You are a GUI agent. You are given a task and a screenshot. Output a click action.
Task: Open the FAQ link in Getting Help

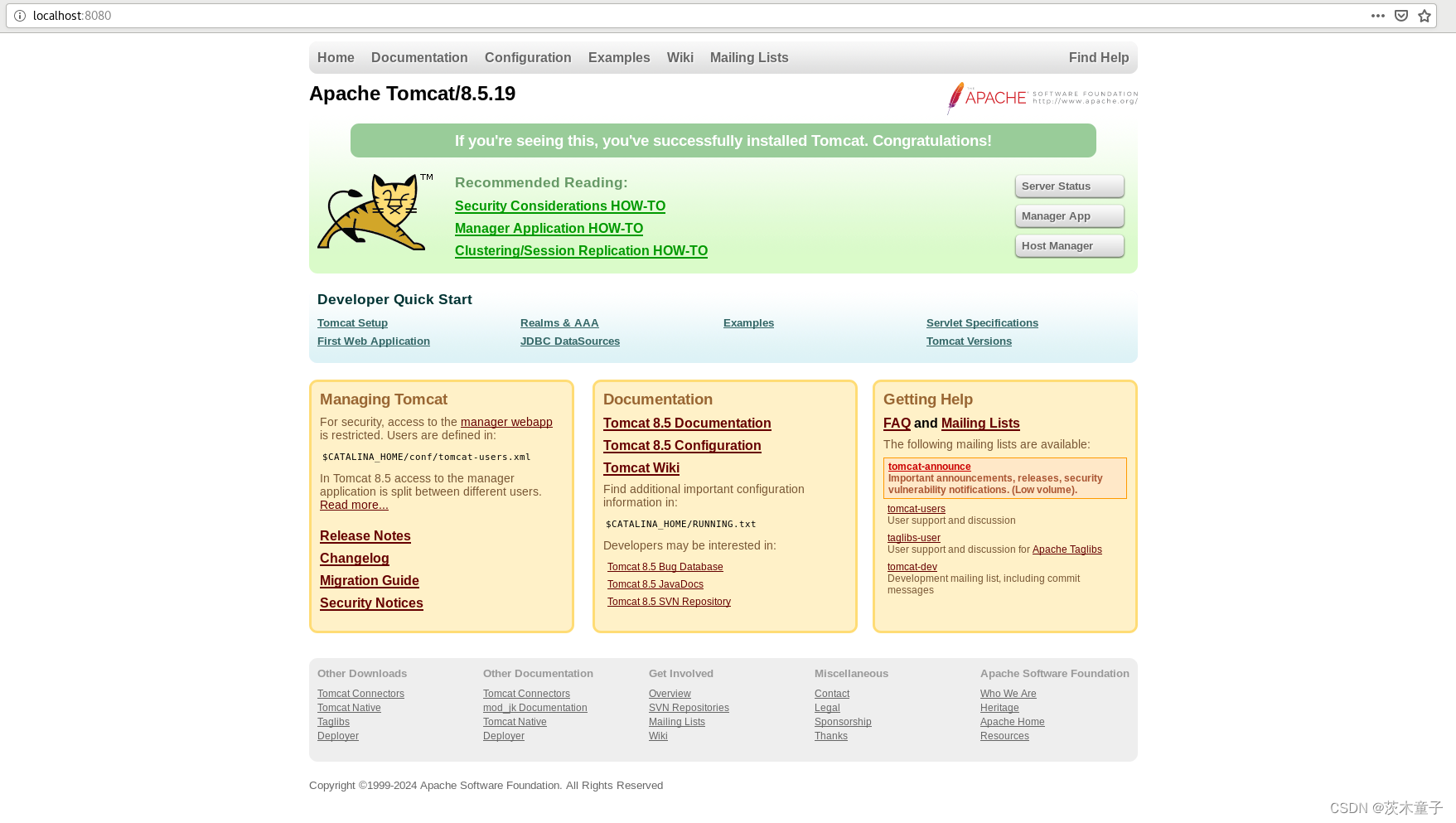coord(897,424)
